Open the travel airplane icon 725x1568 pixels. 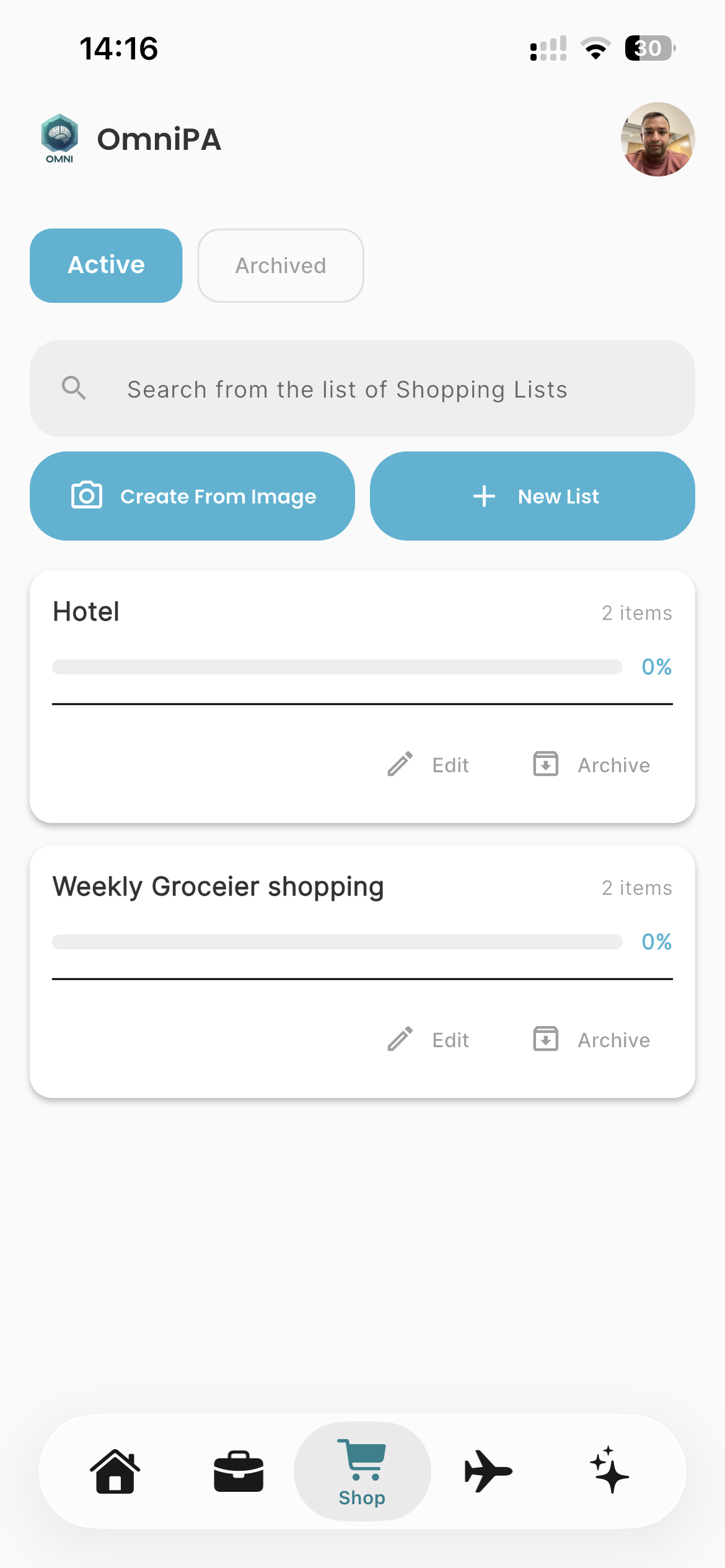(x=487, y=1471)
